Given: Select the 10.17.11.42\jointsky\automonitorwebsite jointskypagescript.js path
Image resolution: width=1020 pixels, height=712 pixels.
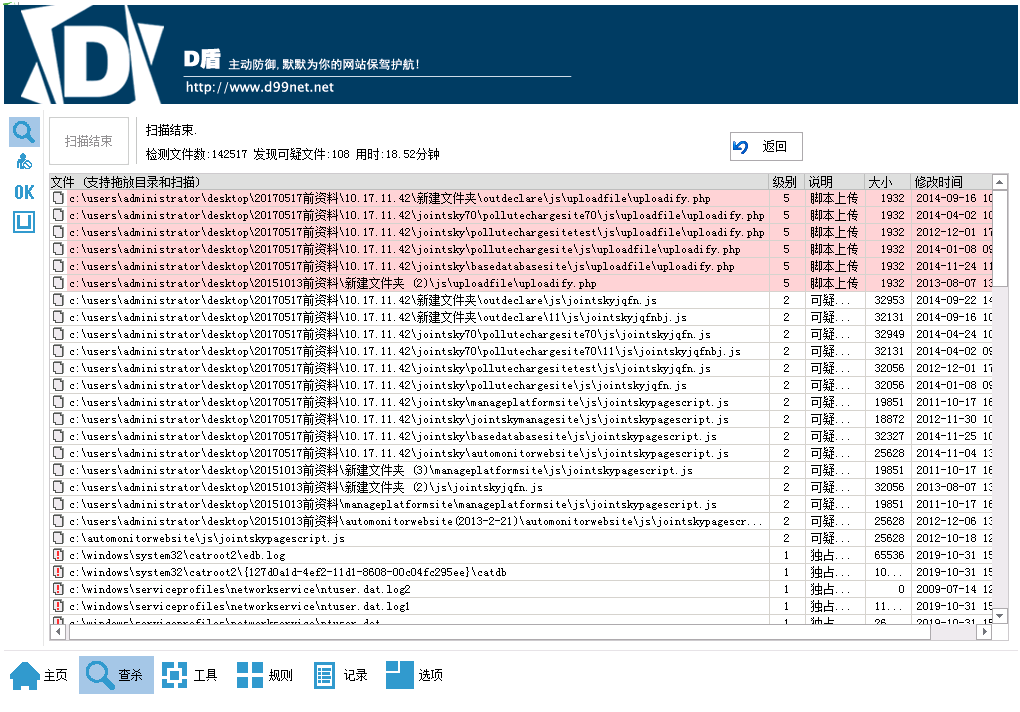Looking at the screenshot, I should click(x=399, y=453).
